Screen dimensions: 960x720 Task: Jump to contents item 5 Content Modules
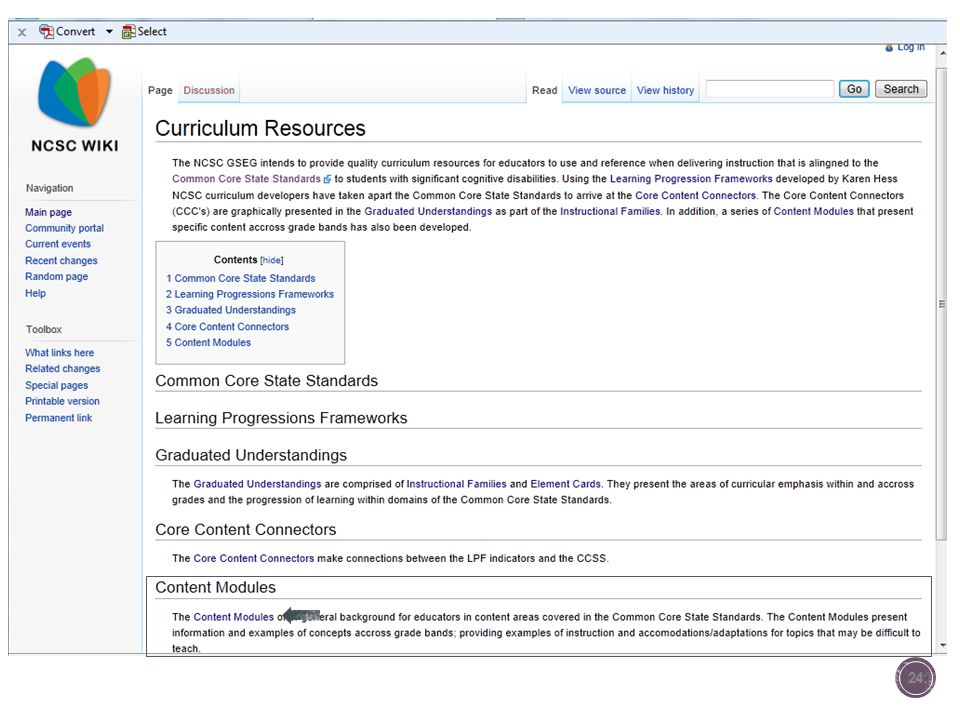208,342
